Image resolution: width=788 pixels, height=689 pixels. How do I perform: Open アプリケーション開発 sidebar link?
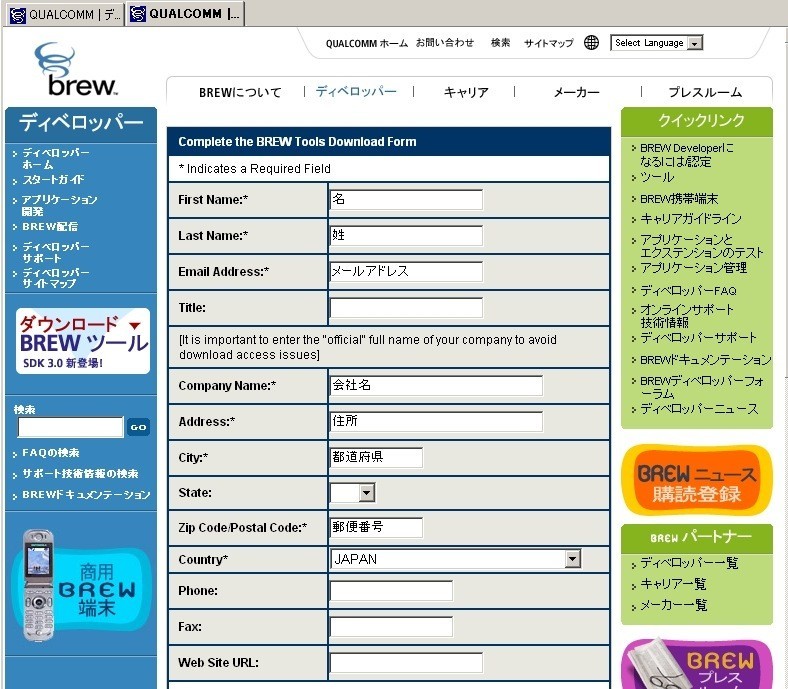point(59,205)
